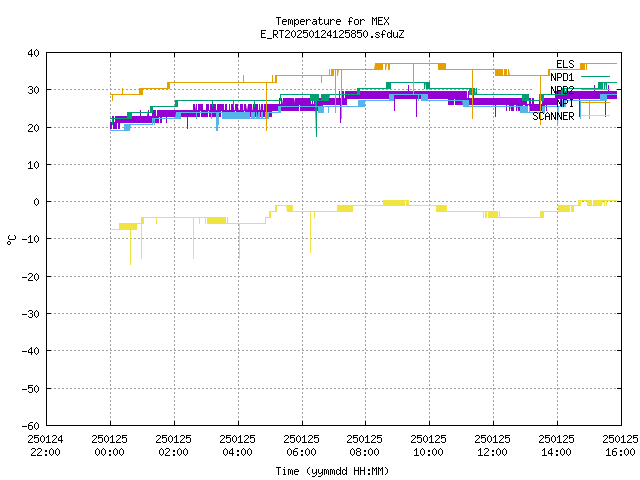Click the 'Time (yymmdd HH:MM)' axis title
This screenshot has height=480, width=640.
coord(332,471)
